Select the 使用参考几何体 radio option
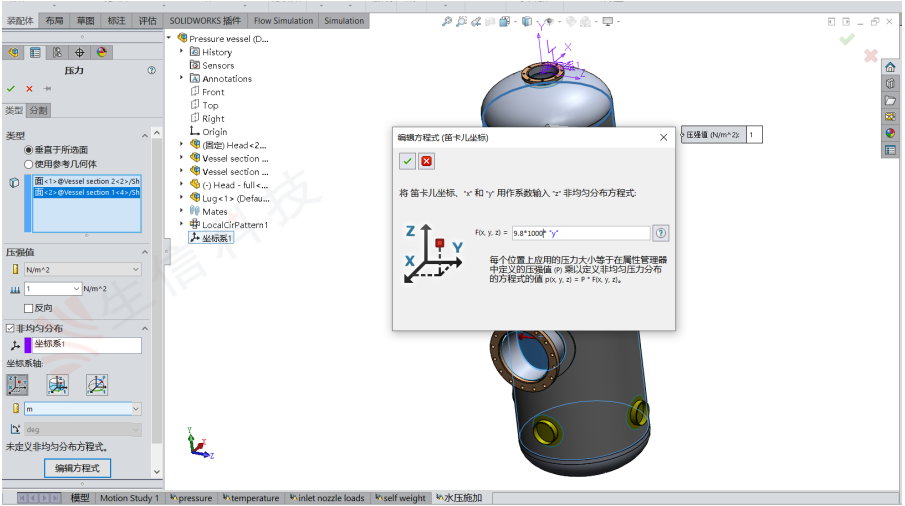 pyautogui.click(x=28, y=163)
